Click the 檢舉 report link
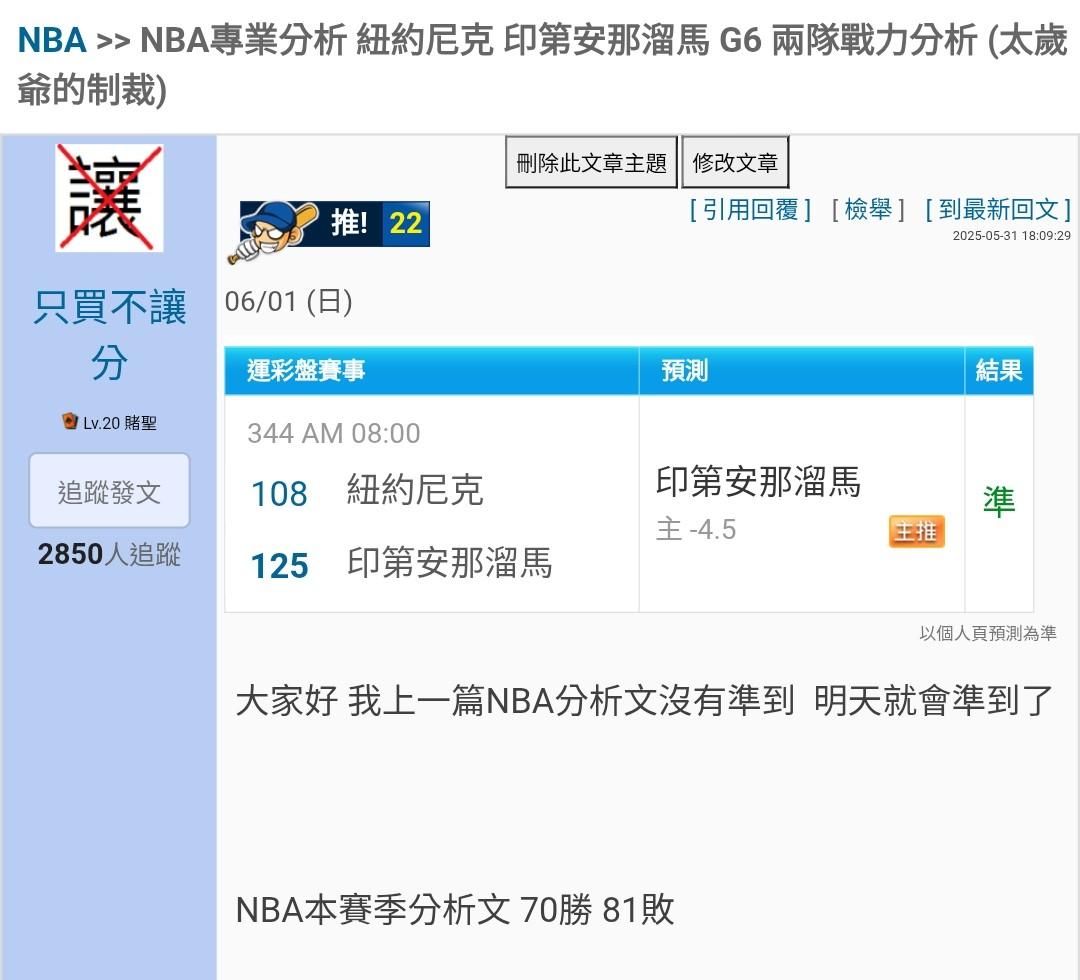This screenshot has height=980, width=1080. tap(868, 209)
